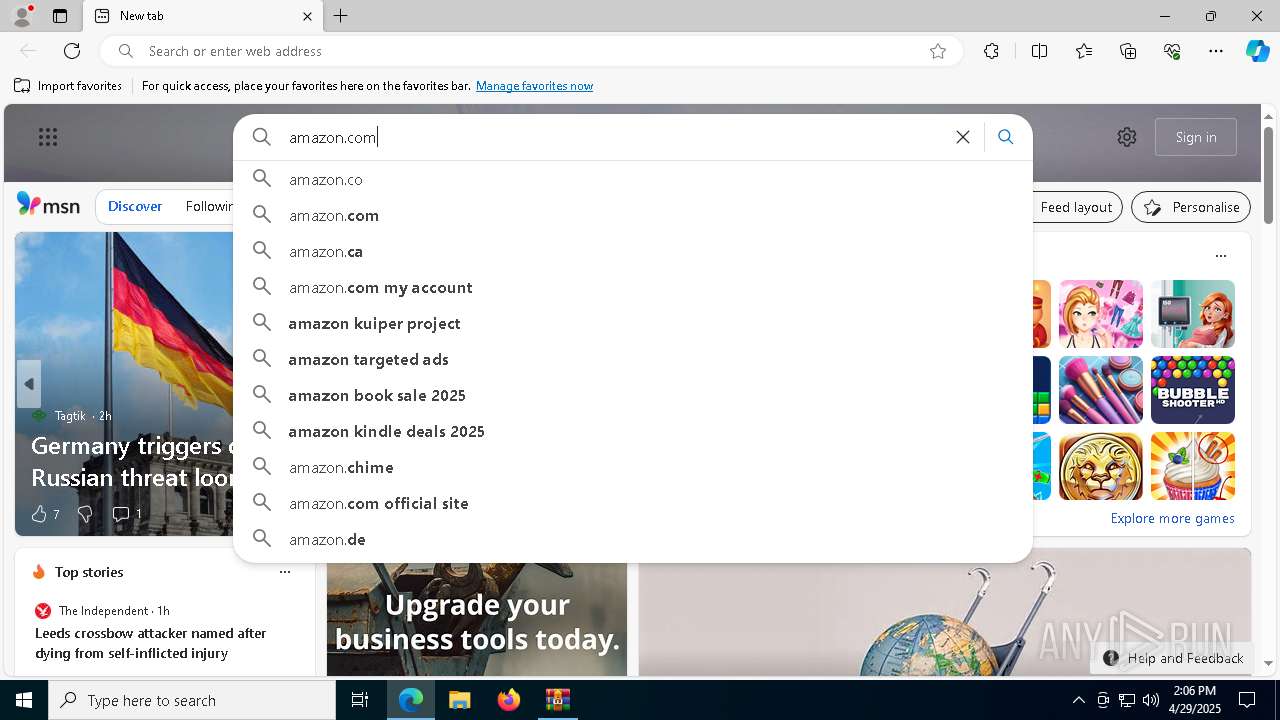
Task: Clear the search box text
Action: click(962, 137)
